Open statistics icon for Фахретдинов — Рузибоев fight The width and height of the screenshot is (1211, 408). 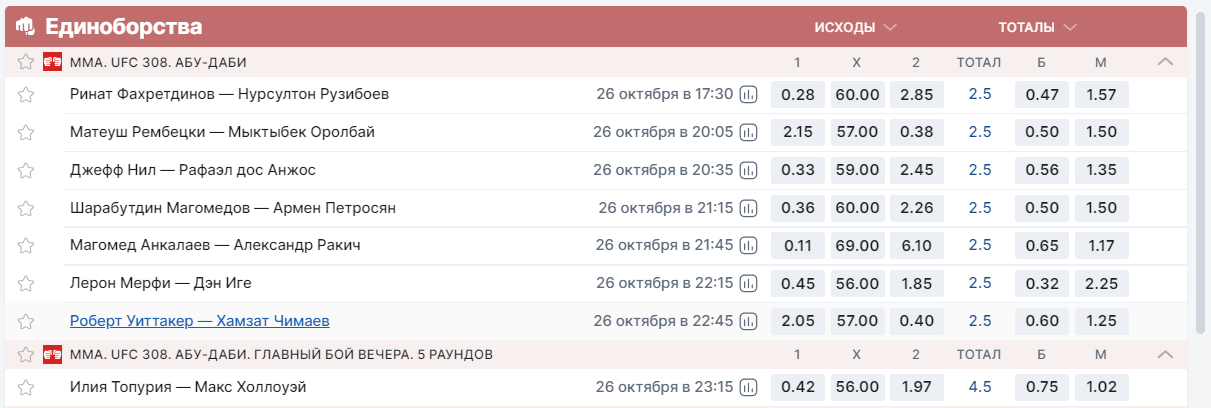pos(749,94)
